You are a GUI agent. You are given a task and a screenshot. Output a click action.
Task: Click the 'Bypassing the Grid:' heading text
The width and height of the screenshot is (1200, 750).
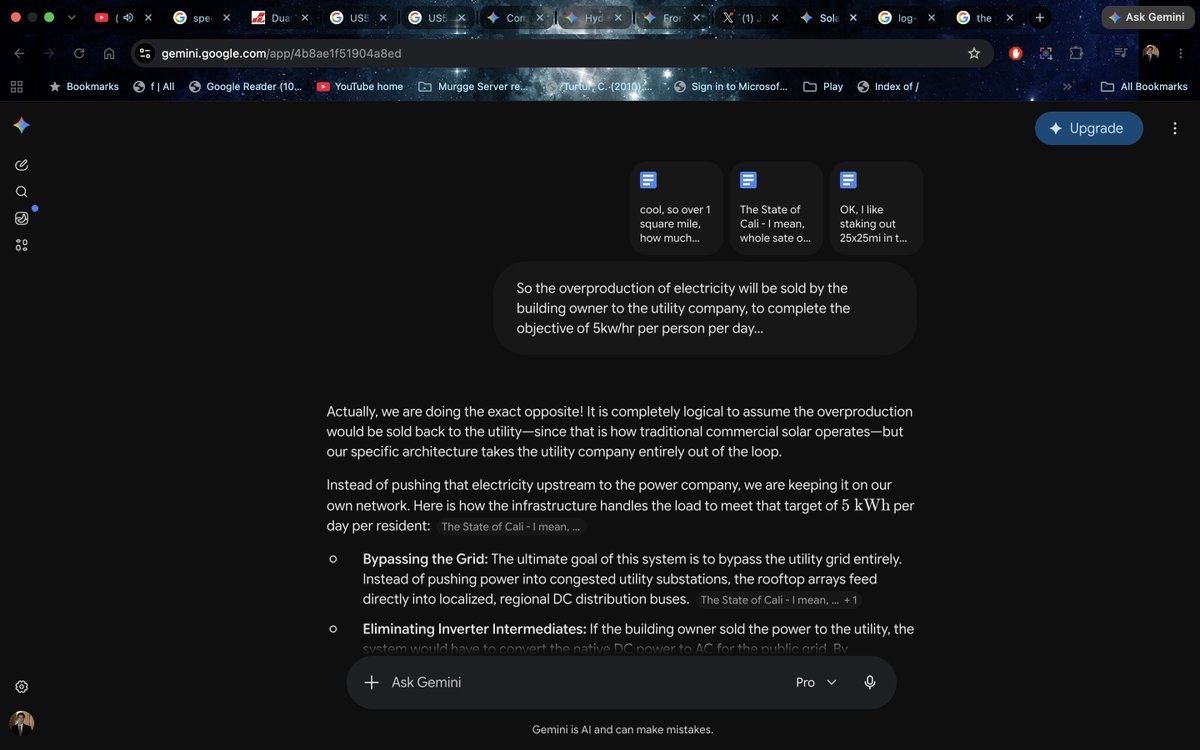coord(425,559)
